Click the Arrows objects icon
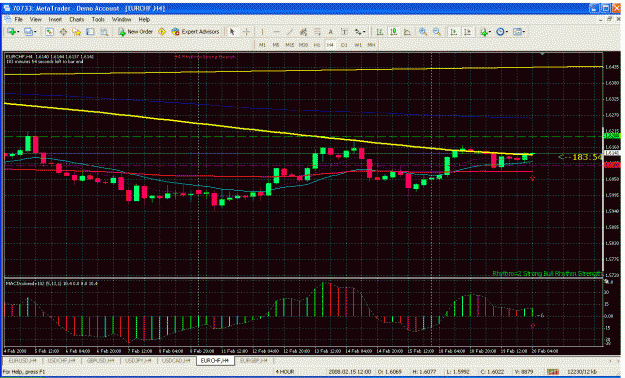 pos(358,32)
